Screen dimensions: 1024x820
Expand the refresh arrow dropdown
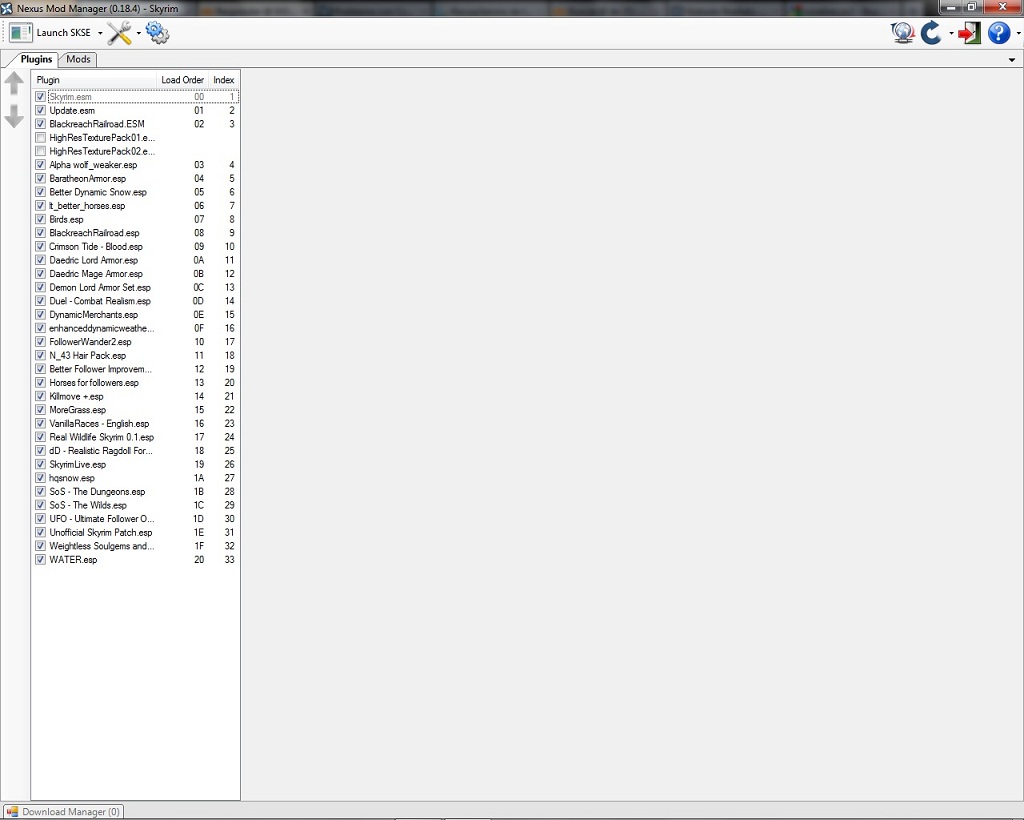[x=951, y=33]
